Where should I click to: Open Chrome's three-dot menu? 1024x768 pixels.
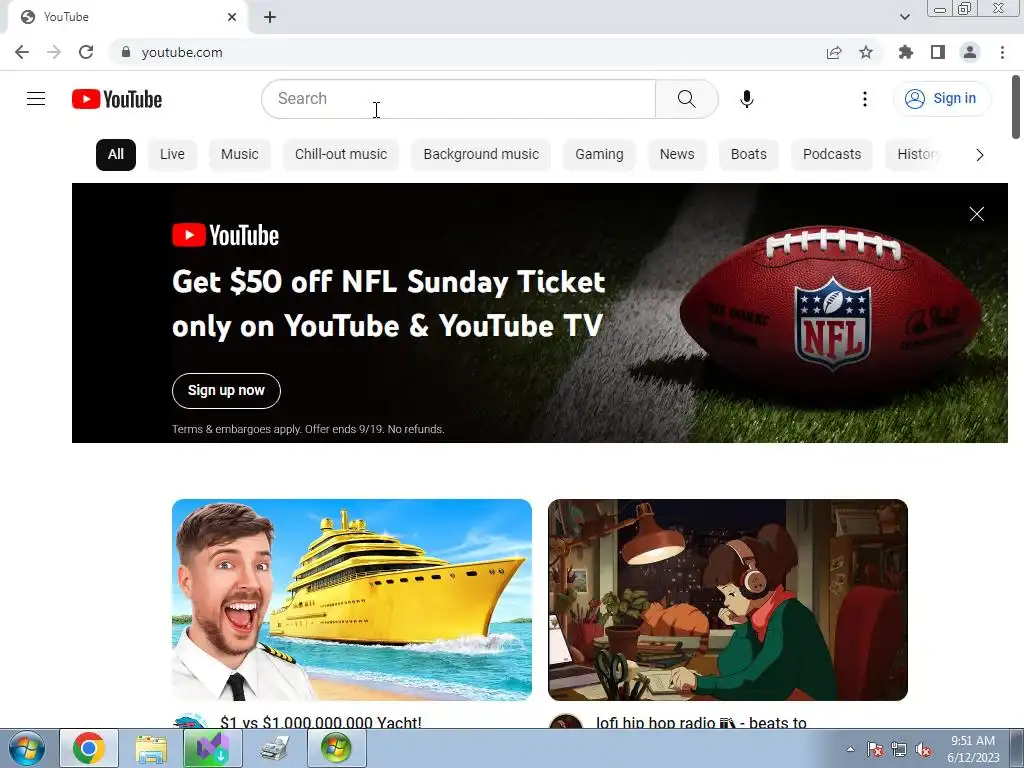click(x=1002, y=52)
